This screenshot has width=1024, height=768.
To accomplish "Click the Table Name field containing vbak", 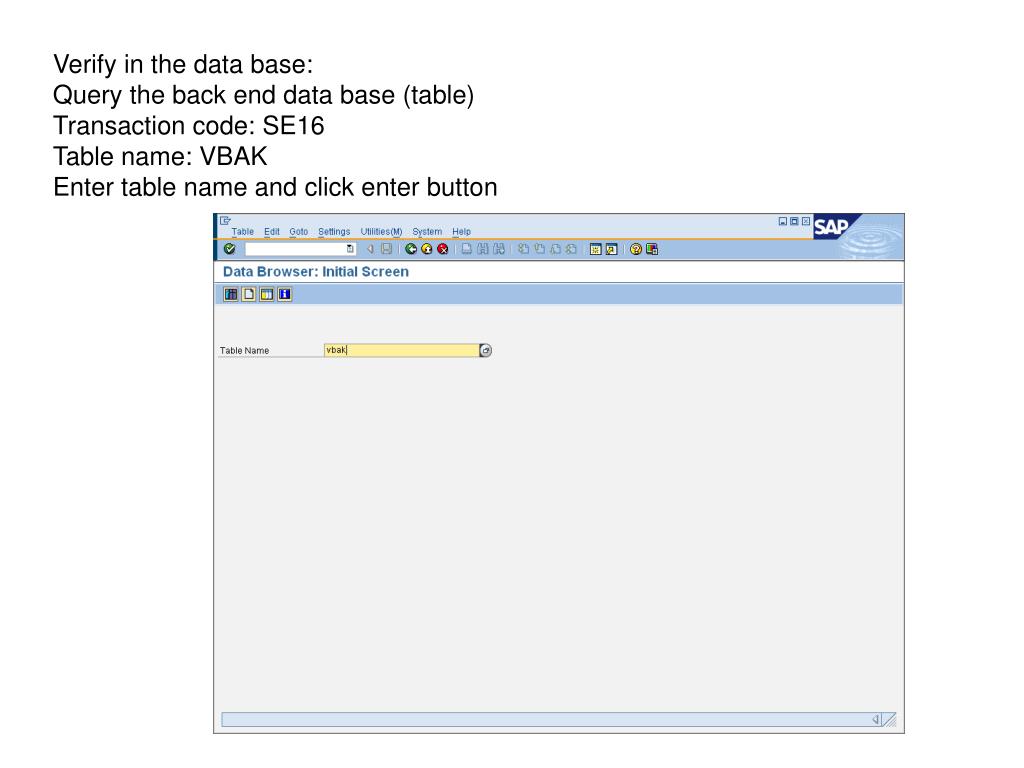I will point(401,350).
